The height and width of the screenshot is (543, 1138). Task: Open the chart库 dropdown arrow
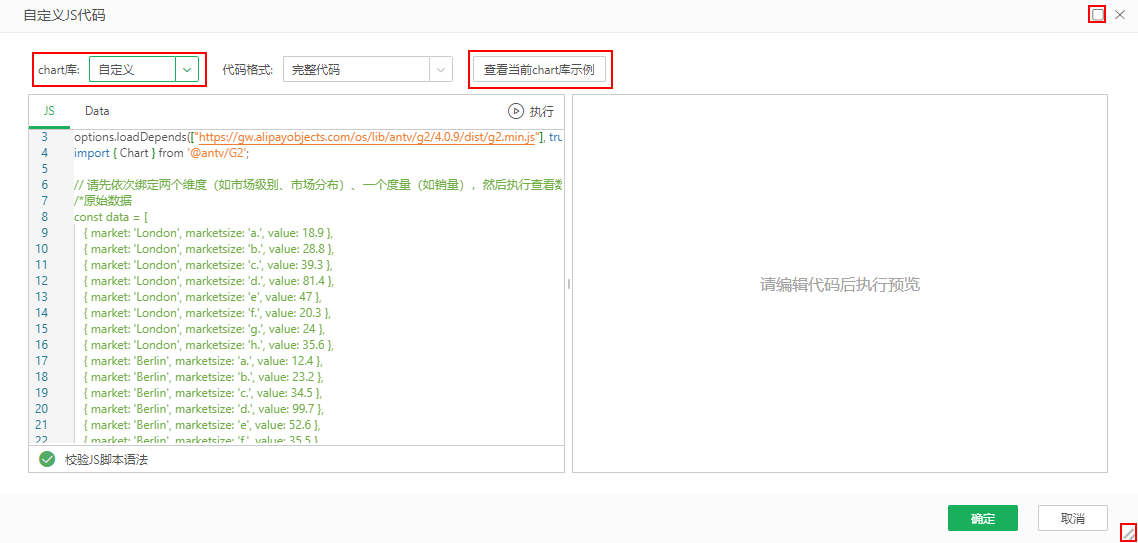click(x=187, y=69)
